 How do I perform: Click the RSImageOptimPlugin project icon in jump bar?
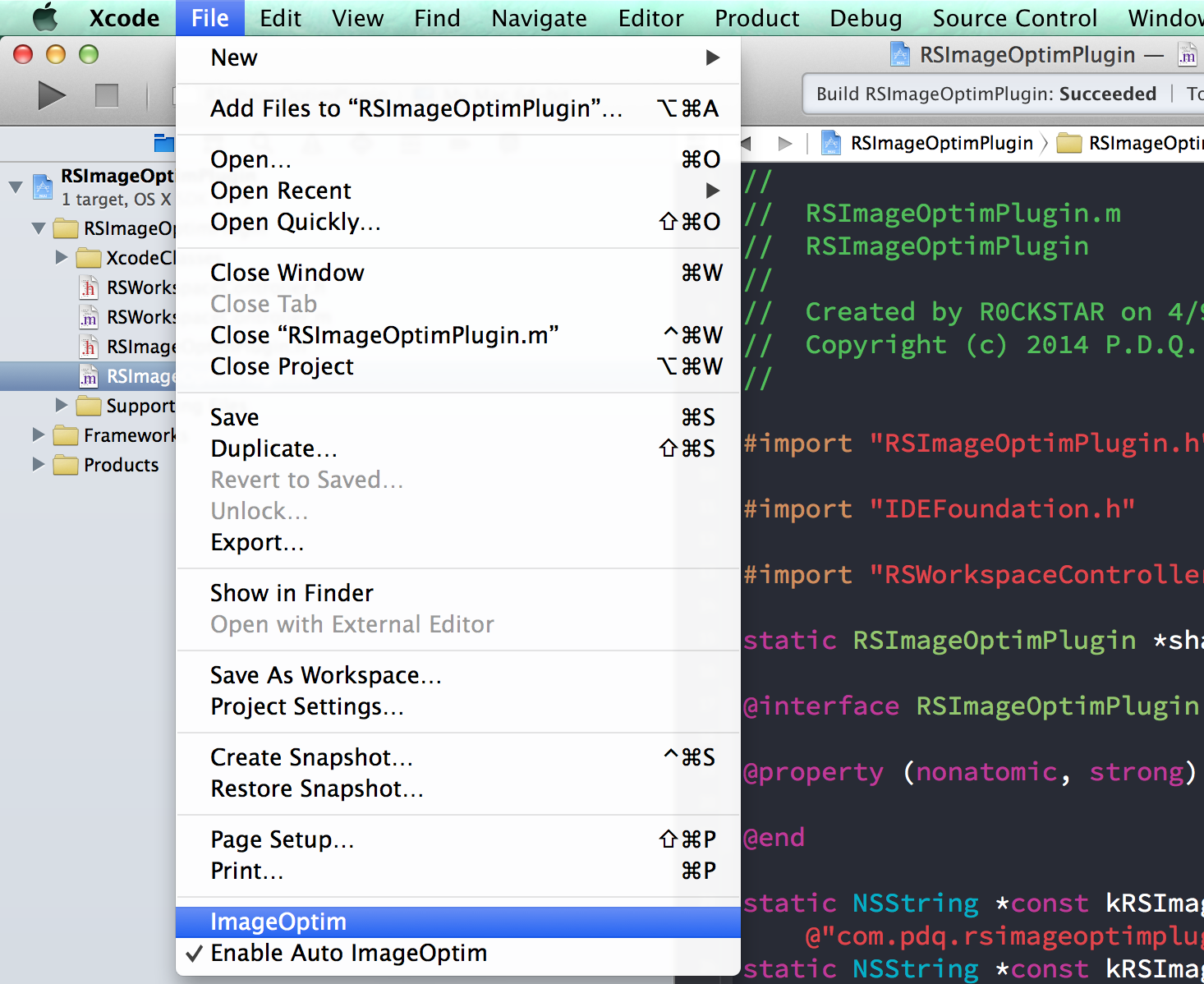[x=831, y=143]
